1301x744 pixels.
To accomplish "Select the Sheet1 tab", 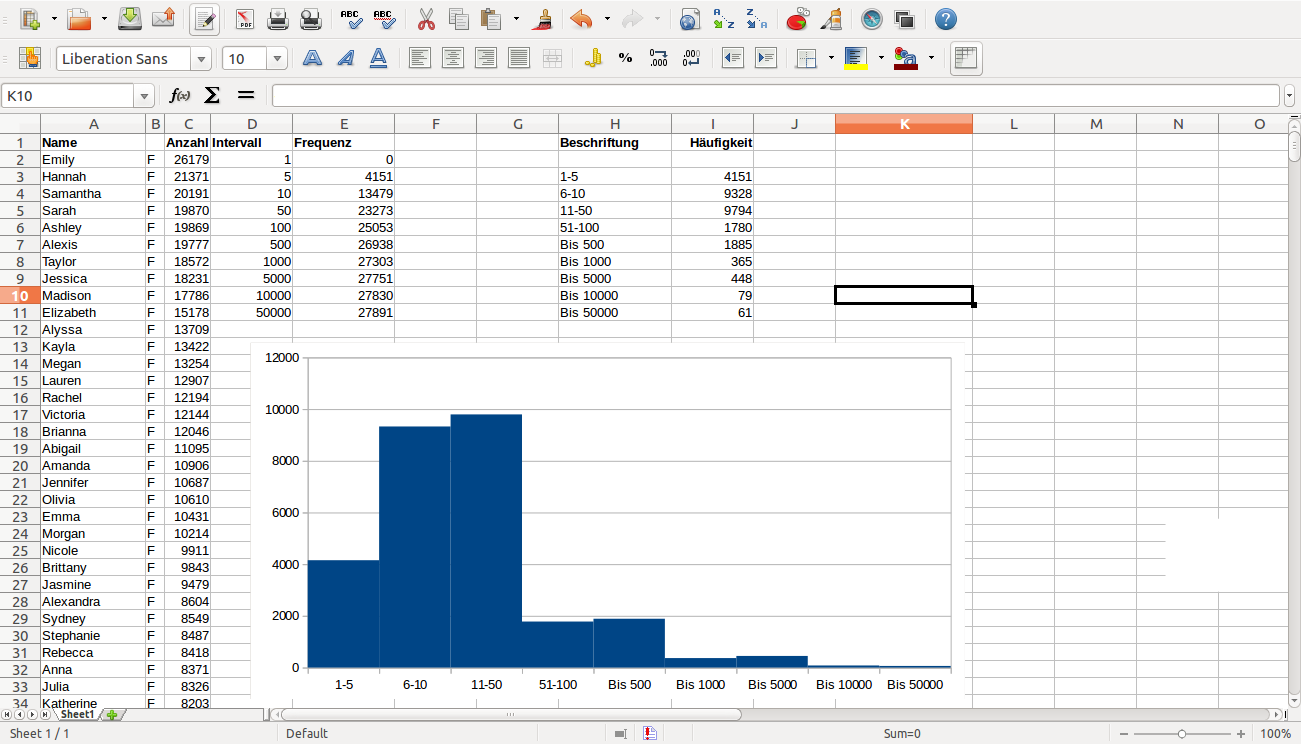I will pos(76,715).
